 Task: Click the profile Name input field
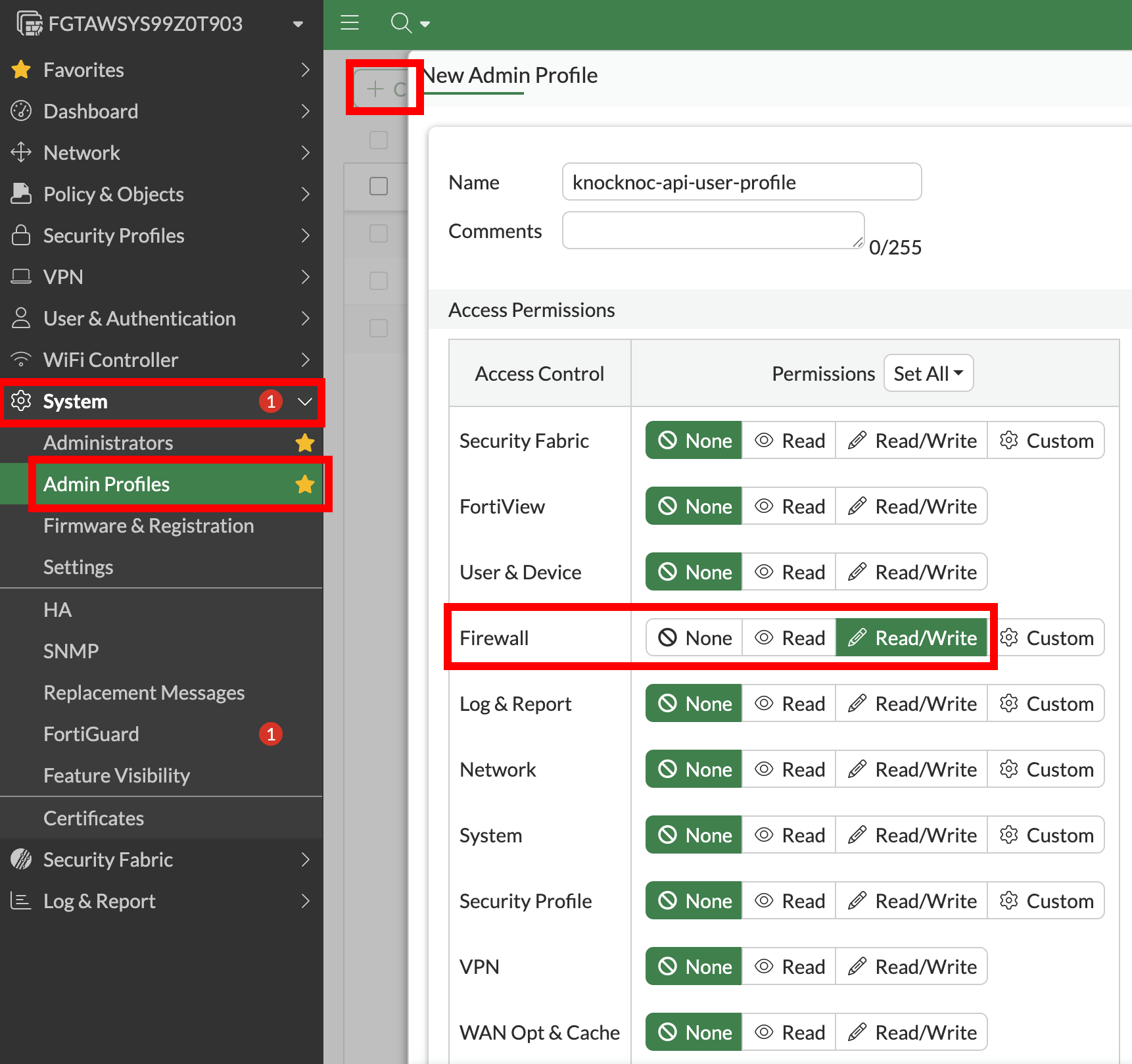(x=742, y=182)
